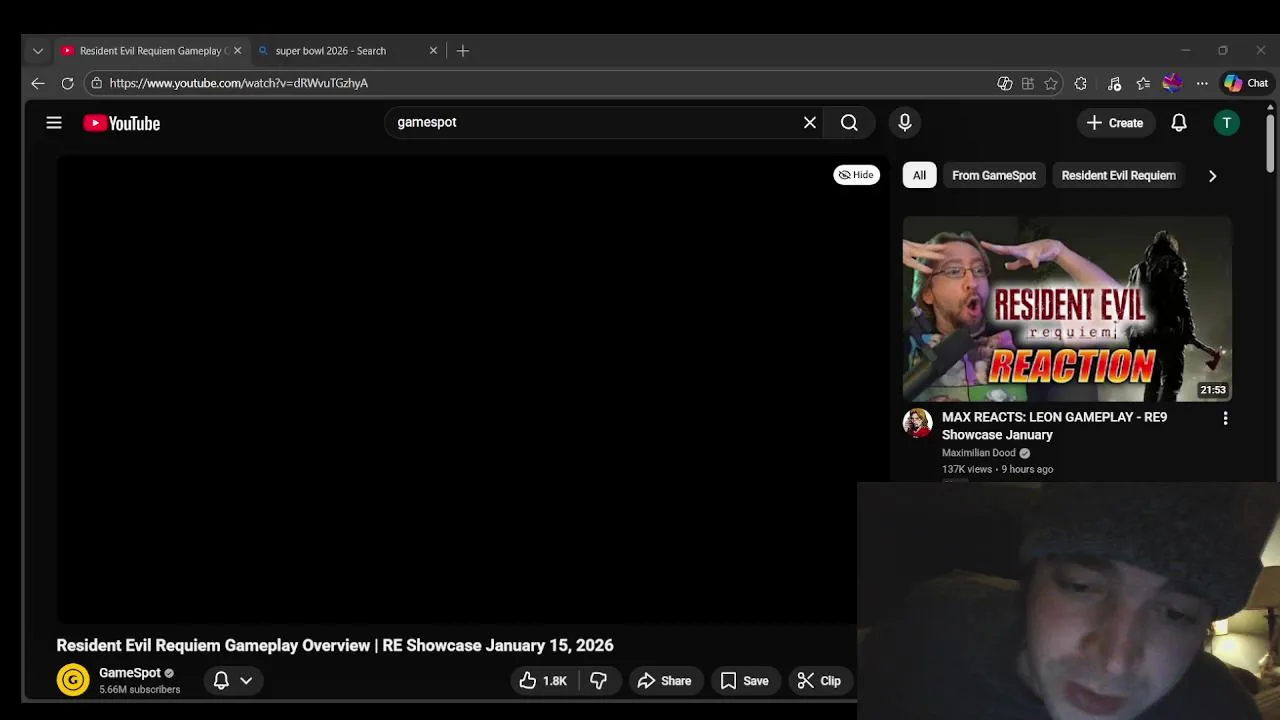The image size is (1280, 720).
Task: Open browser settings and more menu
Action: (x=1202, y=84)
